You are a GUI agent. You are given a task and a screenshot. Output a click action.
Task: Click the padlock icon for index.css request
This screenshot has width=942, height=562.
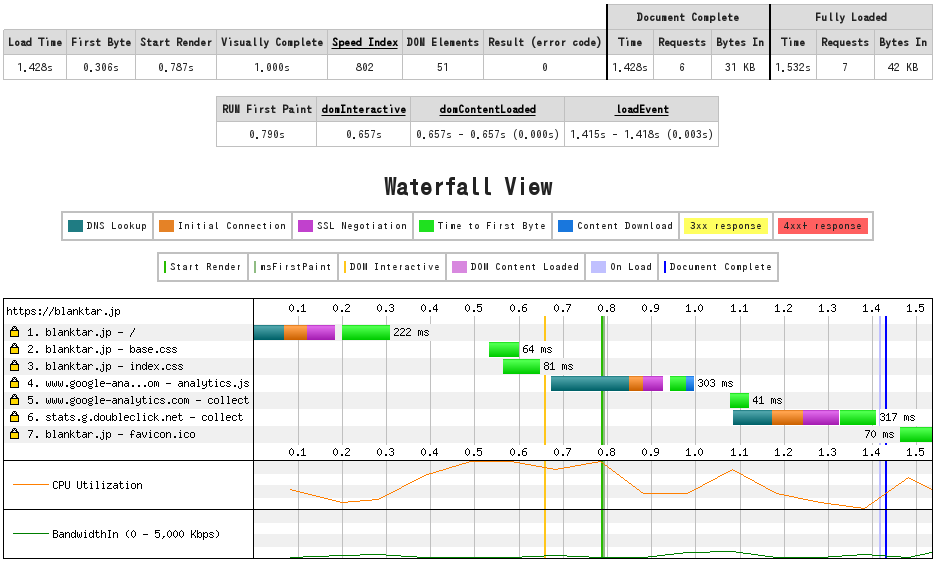point(15,366)
